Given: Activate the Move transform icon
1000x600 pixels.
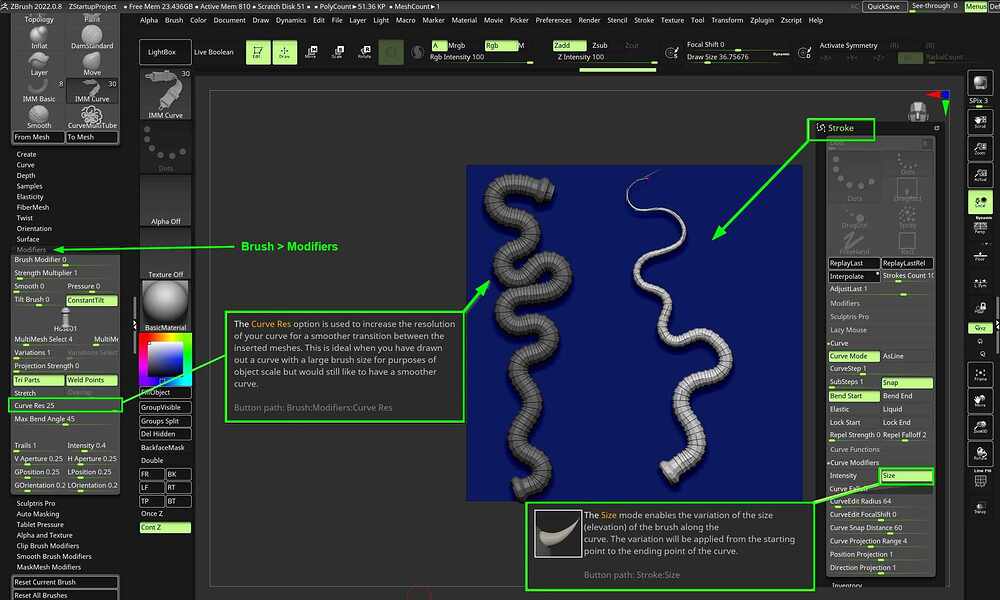Looking at the screenshot, I should pos(313,50).
